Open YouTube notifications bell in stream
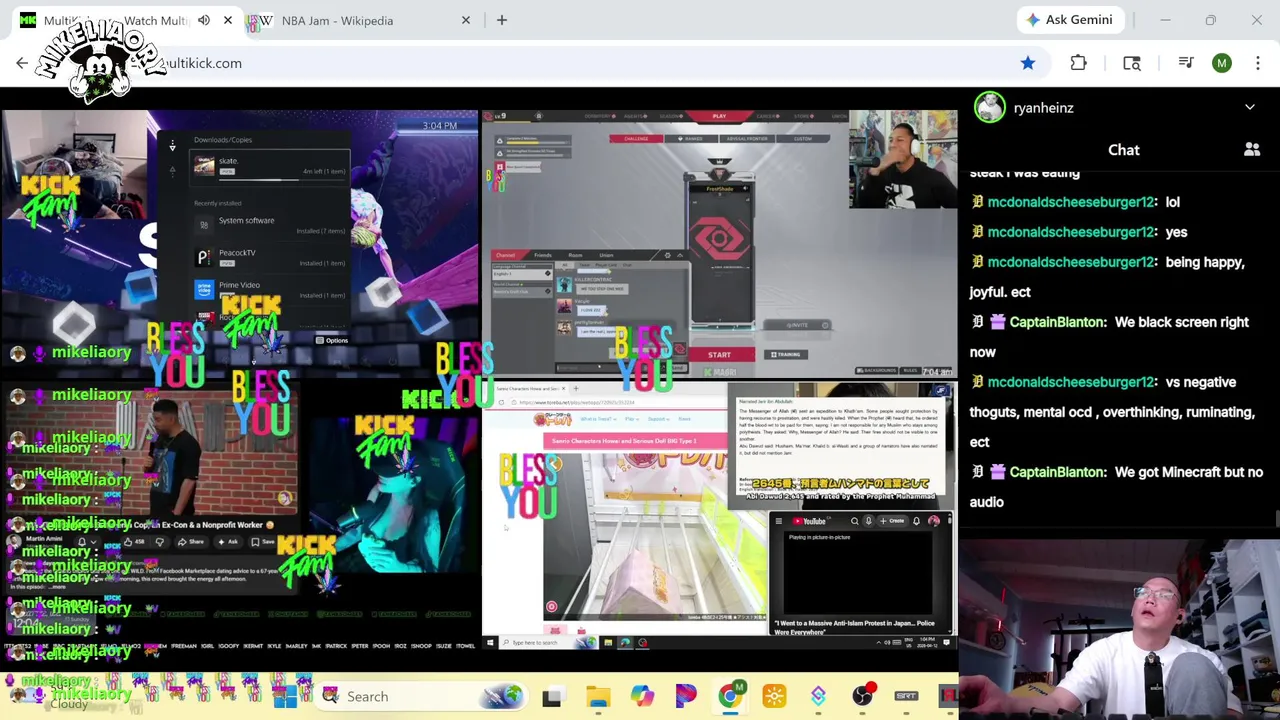This screenshot has height=720, width=1280. 916,521
